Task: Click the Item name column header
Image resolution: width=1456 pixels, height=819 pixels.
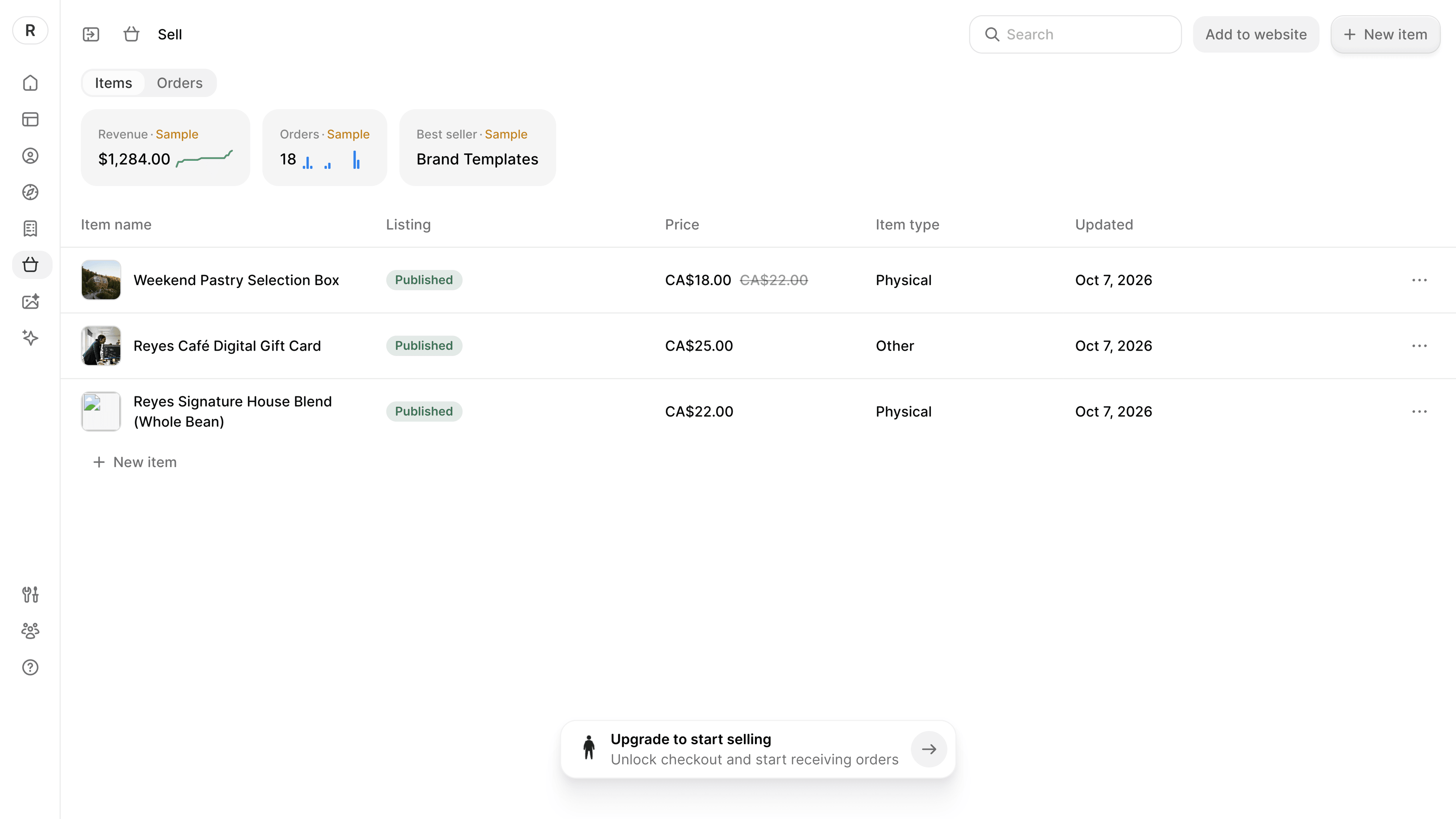Action: coord(116,225)
